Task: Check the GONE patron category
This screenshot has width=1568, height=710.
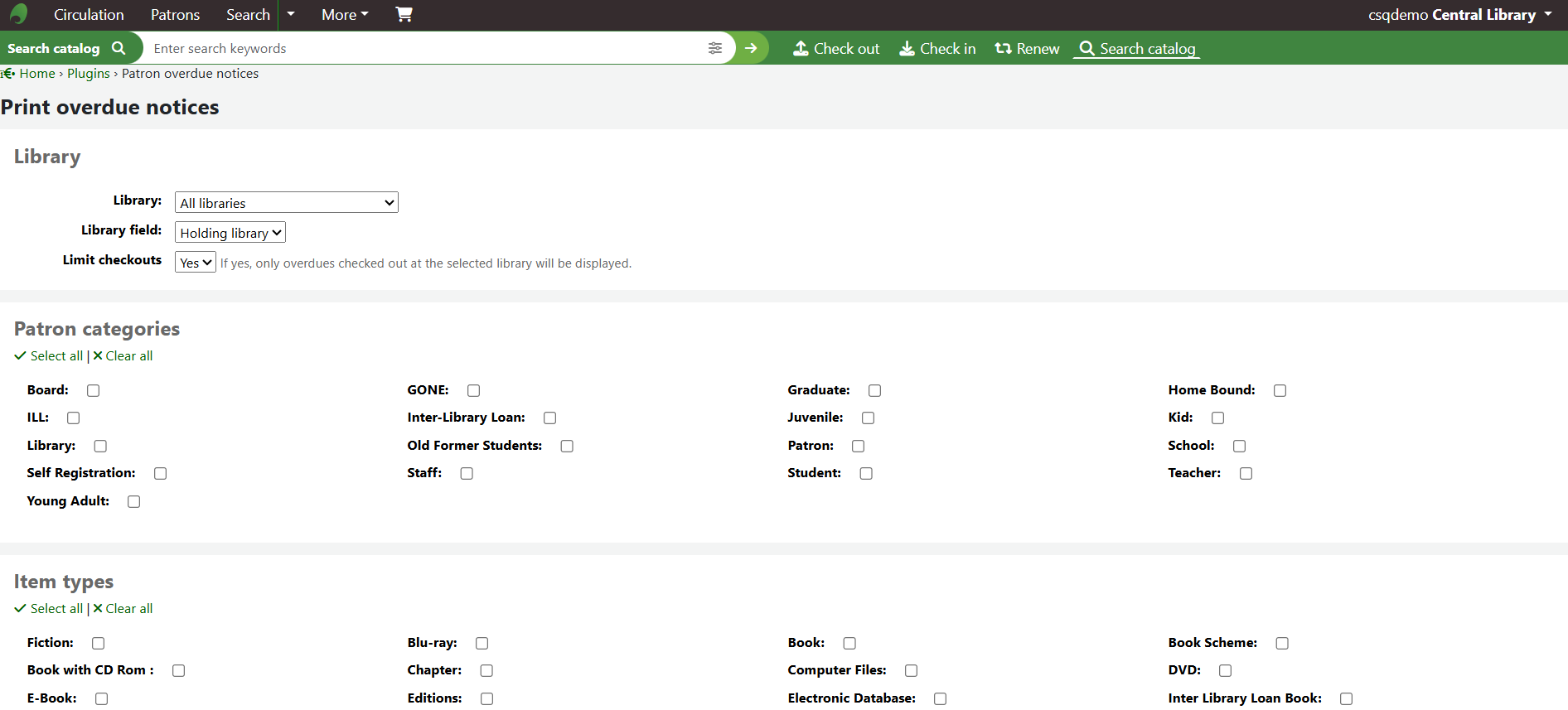Action: click(474, 390)
